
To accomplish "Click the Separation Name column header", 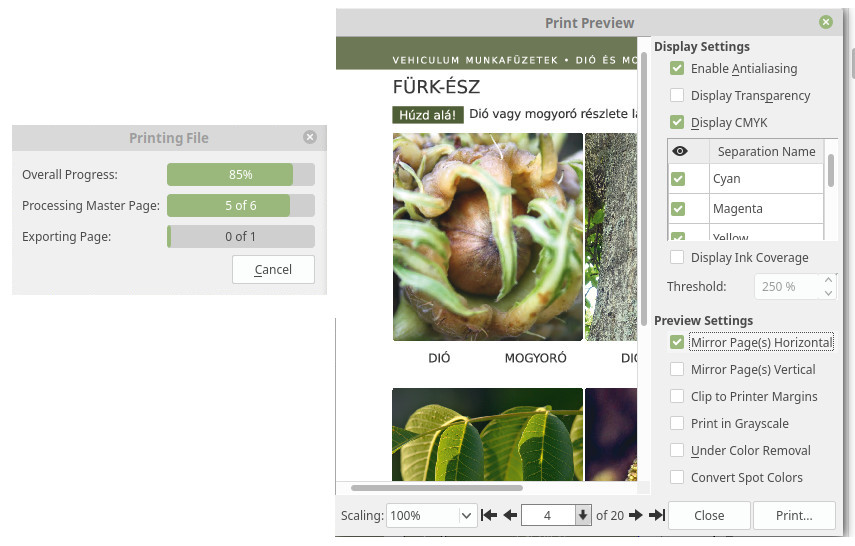I will 766,151.
